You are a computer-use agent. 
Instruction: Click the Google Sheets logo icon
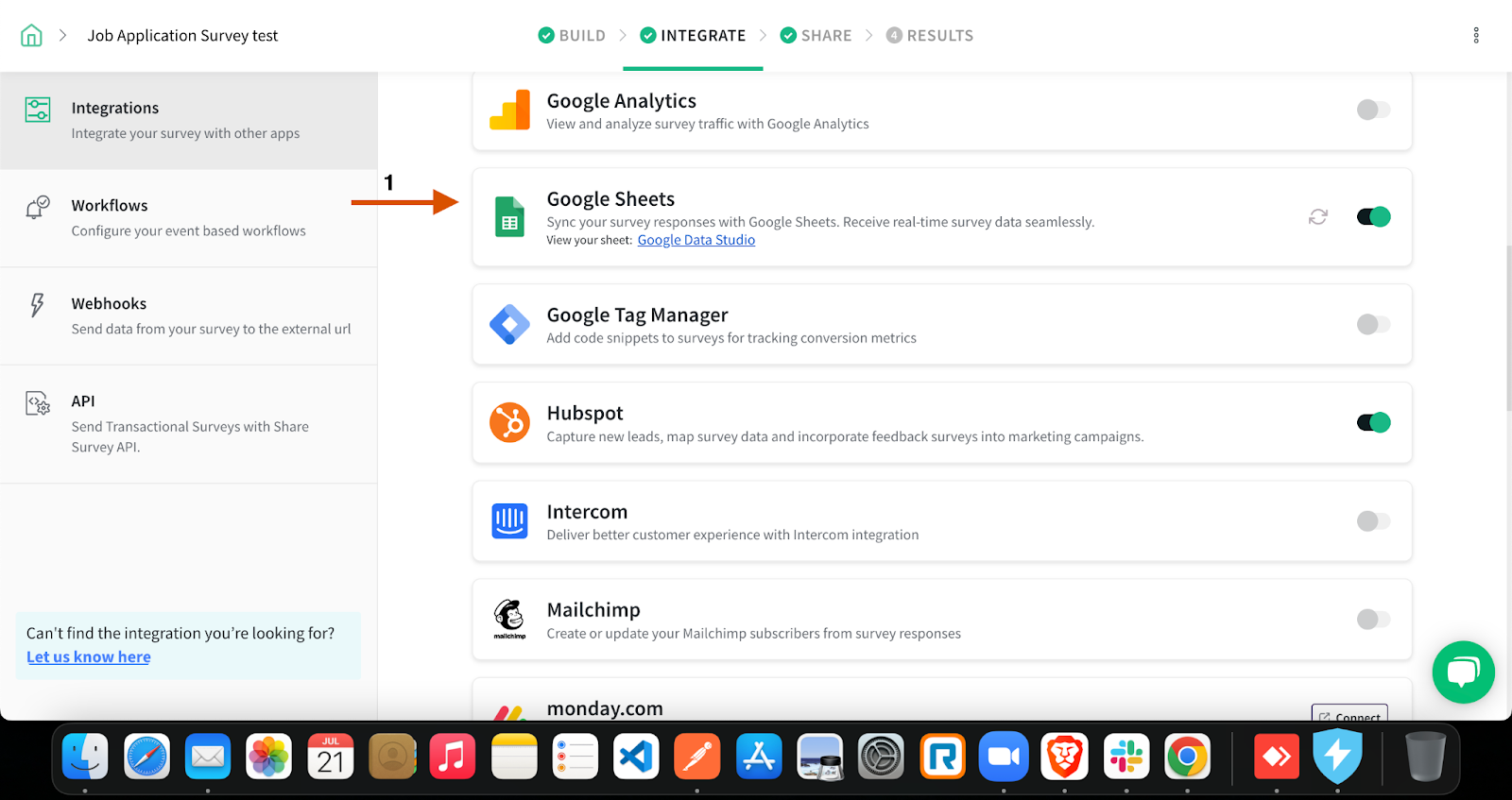coord(509,217)
